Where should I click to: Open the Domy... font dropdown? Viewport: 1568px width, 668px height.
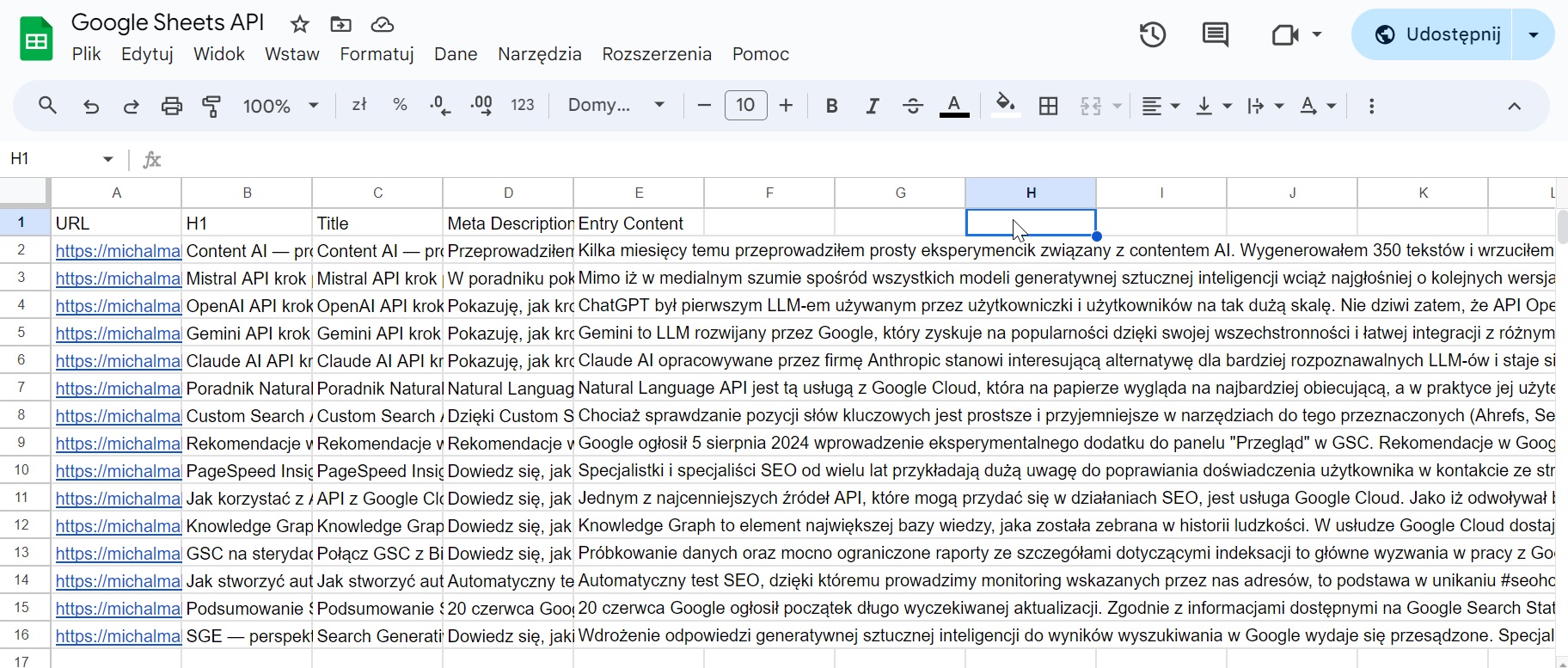[616, 105]
